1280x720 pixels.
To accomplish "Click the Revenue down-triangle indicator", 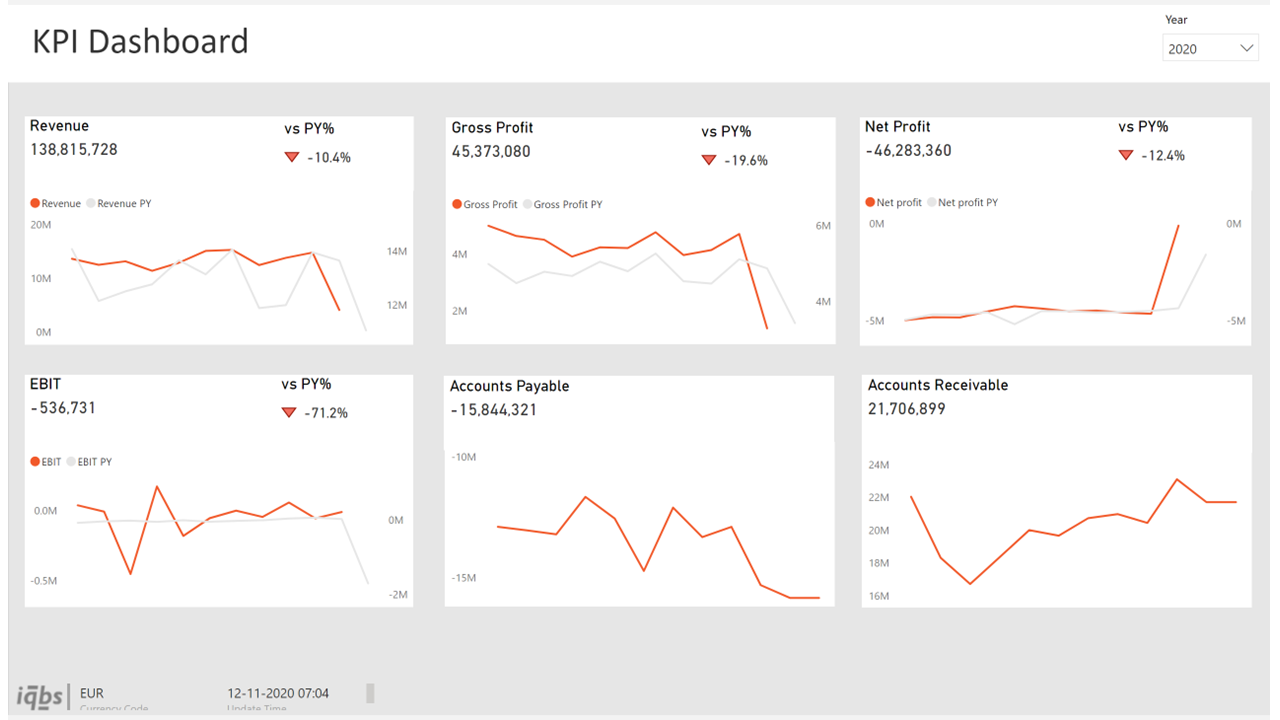I will tap(292, 157).
